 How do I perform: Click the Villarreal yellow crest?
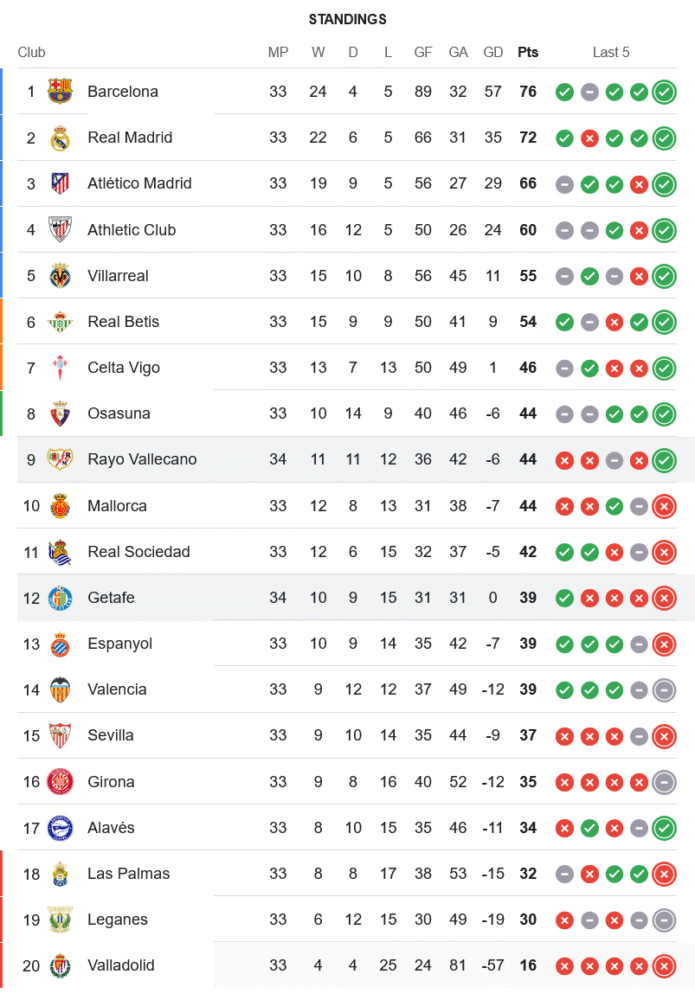(x=60, y=276)
